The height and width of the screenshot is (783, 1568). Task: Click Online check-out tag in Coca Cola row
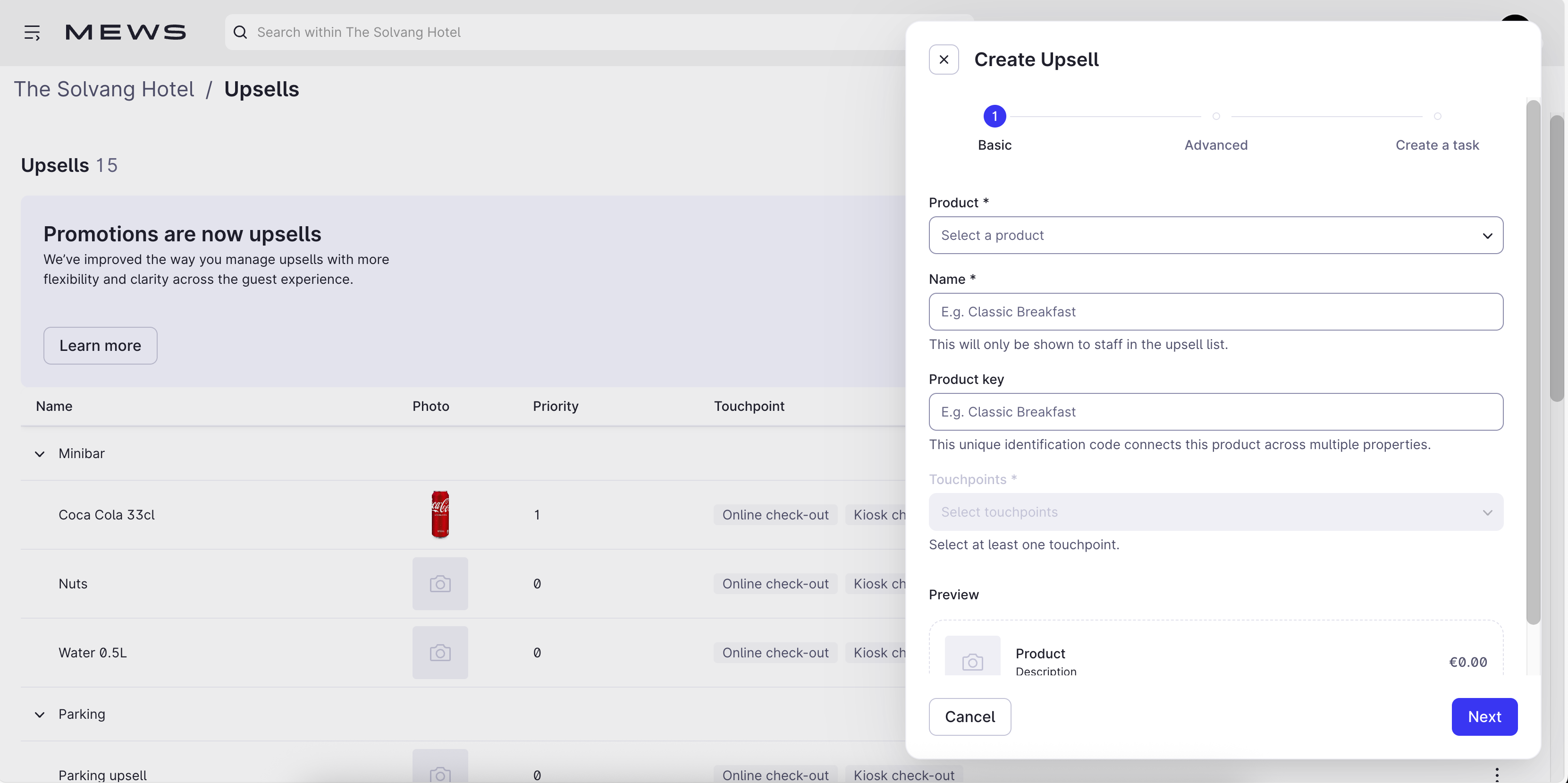click(x=775, y=514)
